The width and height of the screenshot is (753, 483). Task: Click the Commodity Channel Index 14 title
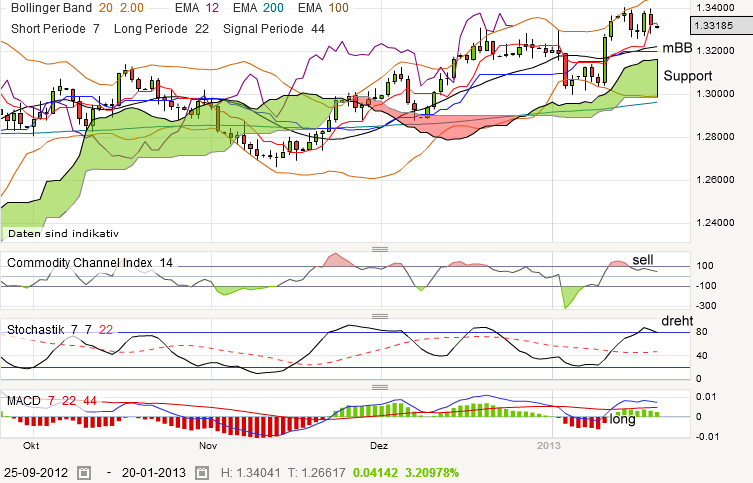[90, 263]
